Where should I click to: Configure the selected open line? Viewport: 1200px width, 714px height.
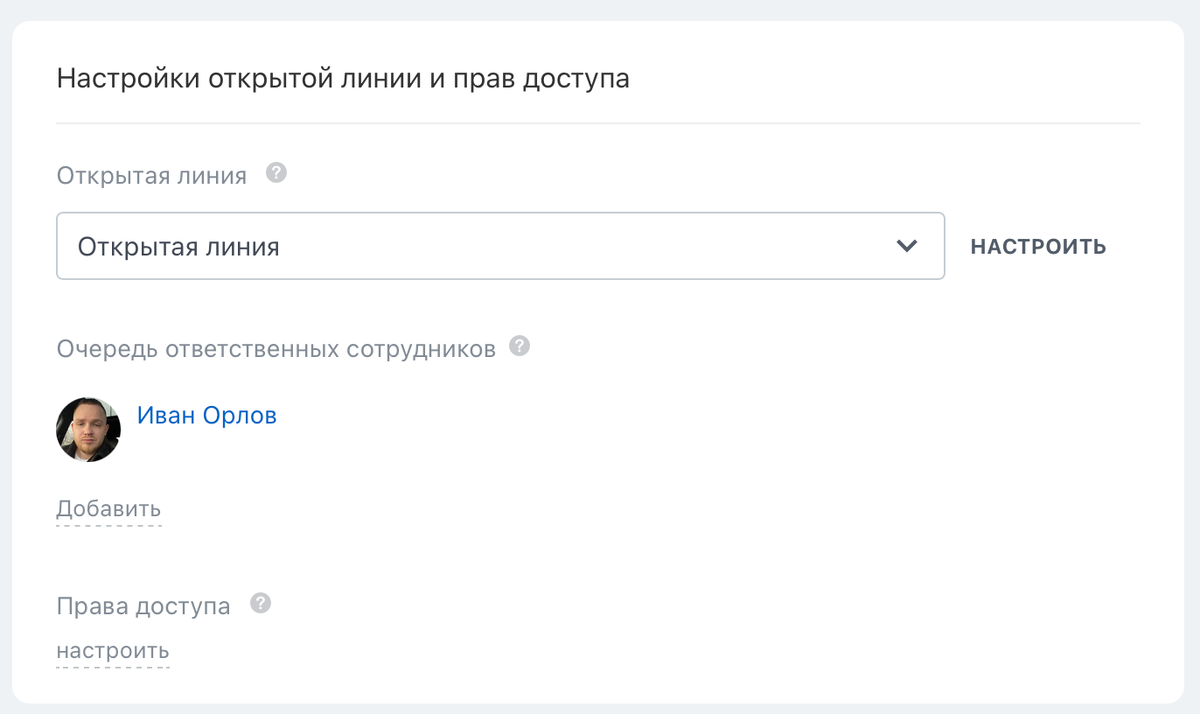coord(1037,245)
